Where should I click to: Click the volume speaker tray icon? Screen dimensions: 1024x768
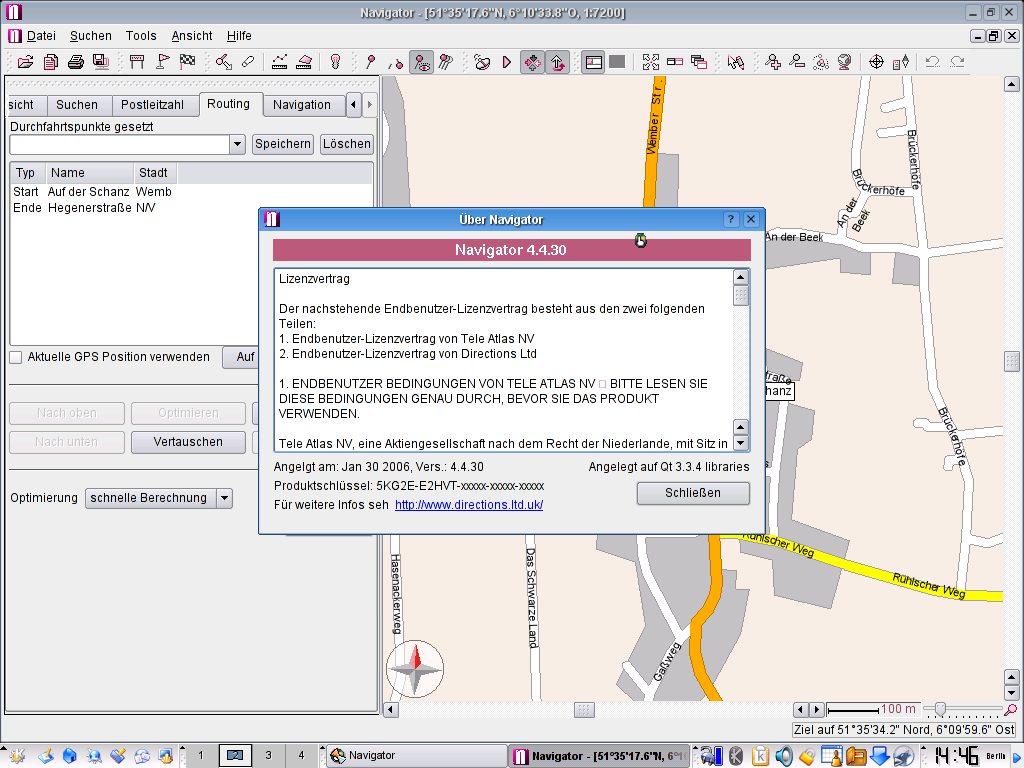(784, 756)
